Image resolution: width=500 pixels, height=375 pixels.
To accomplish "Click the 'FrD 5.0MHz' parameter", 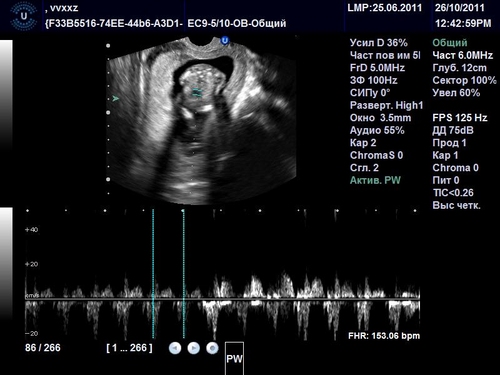I will click(377, 68).
